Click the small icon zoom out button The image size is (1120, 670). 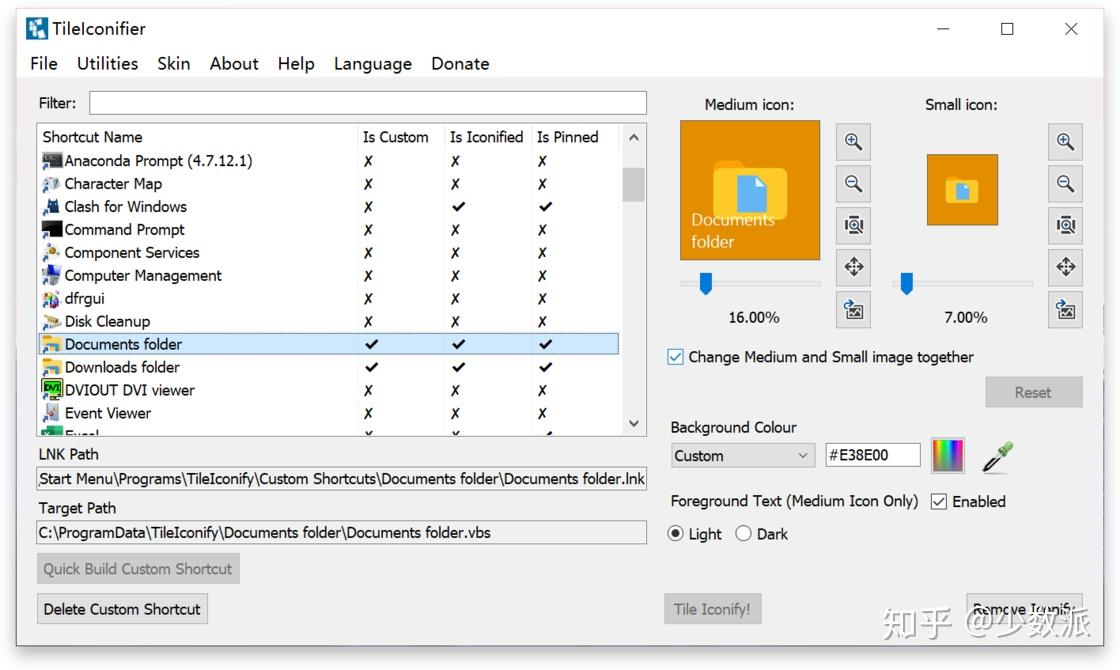(1066, 184)
